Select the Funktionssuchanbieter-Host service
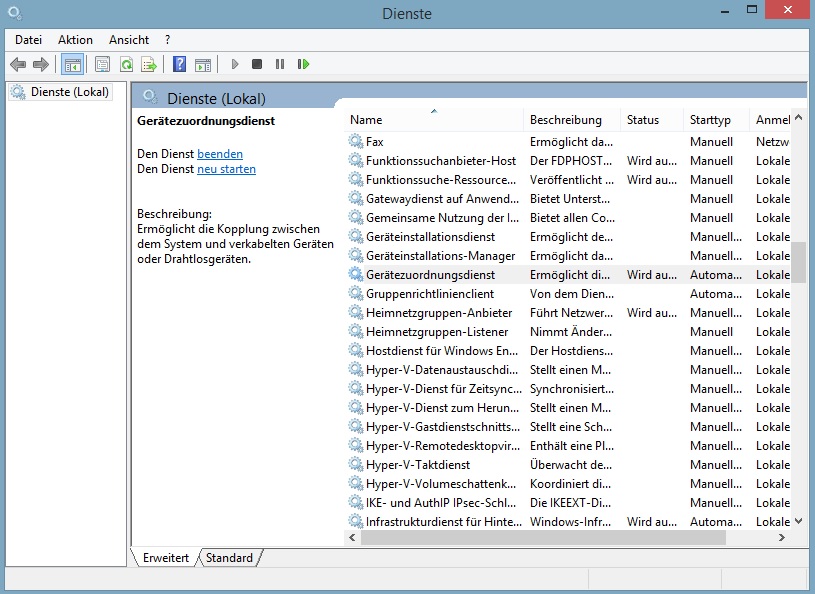This screenshot has width=815, height=594. tap(441, 161)
